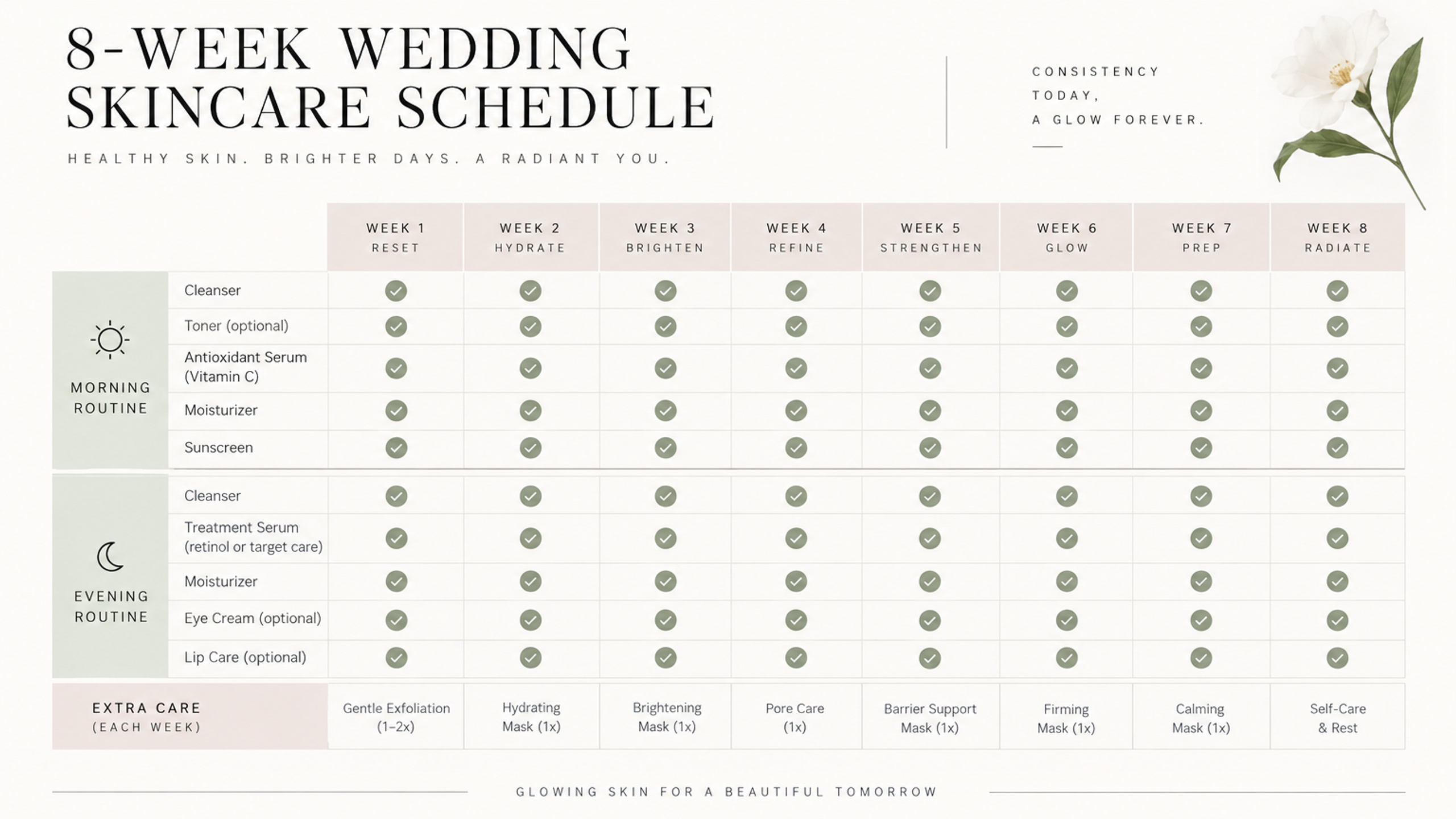Image resolution: width=1456 pixels, height=819 pixels.
Task: Toggle Week 5 Lip Care check
Action: coord(930,658)
